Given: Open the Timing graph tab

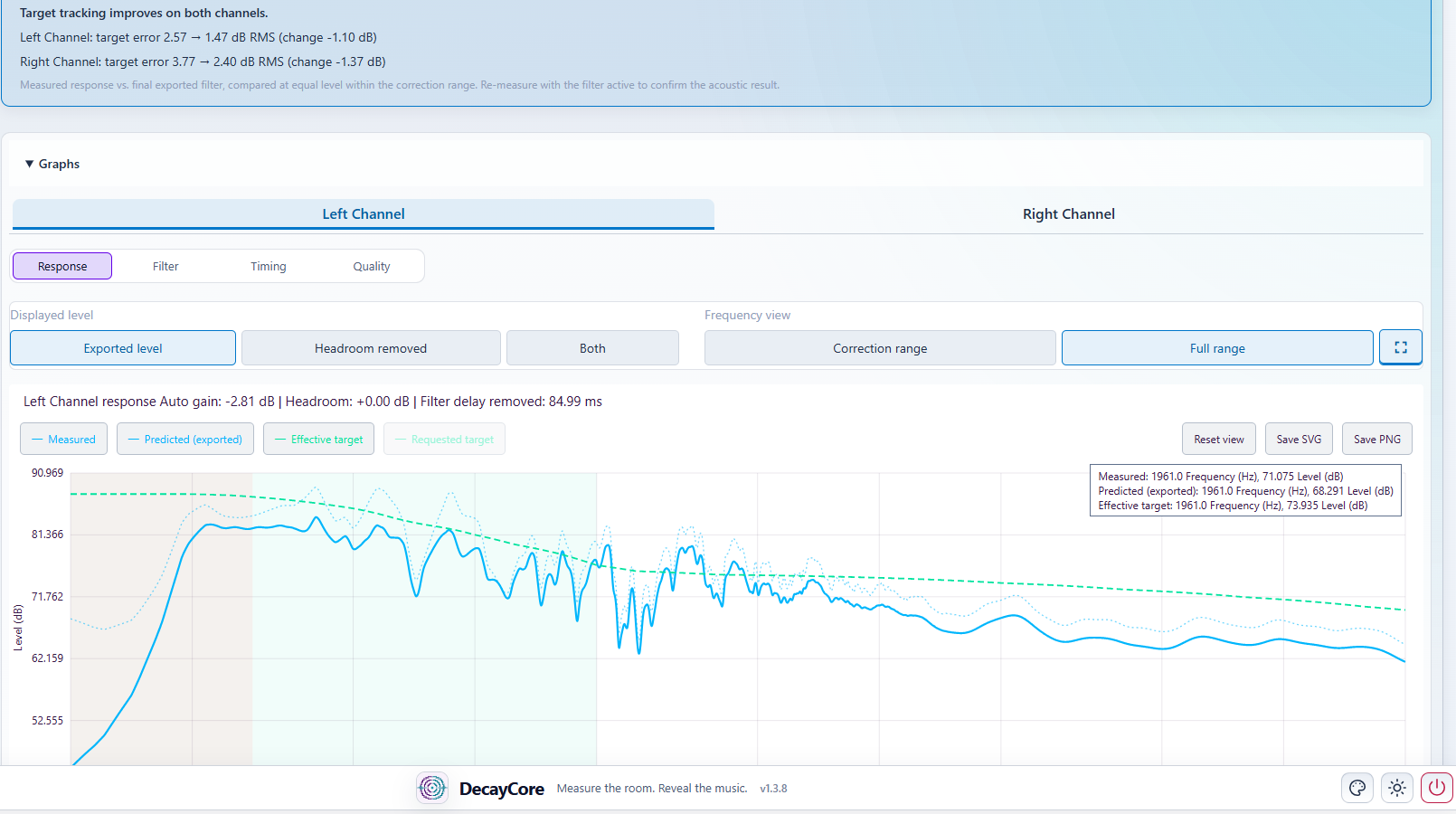Looking at the screenshot, I should (269, 266).
